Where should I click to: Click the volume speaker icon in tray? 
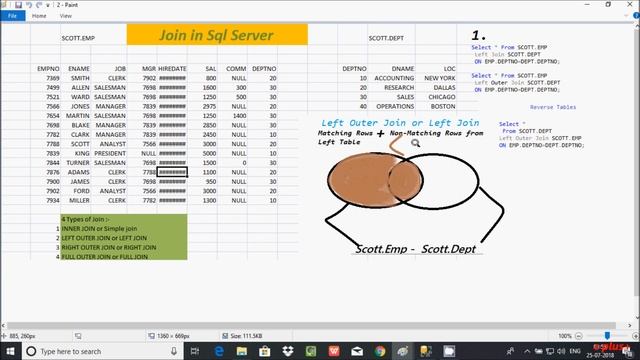(562, 351)
